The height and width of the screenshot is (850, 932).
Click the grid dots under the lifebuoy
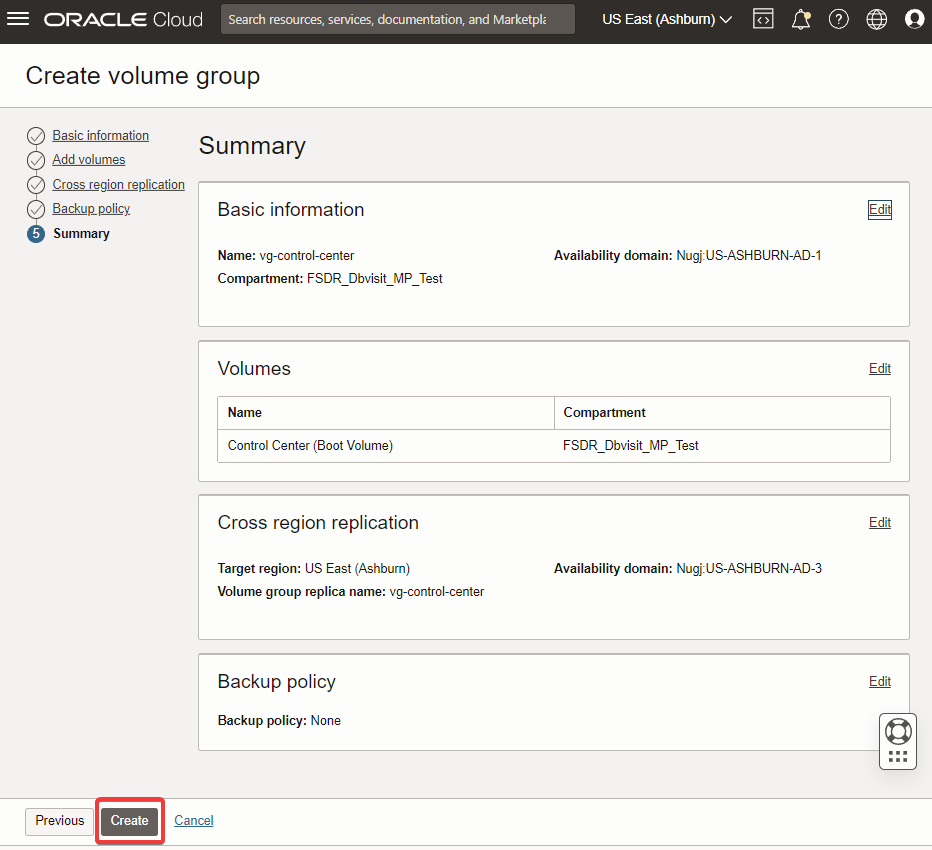[898, 757]
